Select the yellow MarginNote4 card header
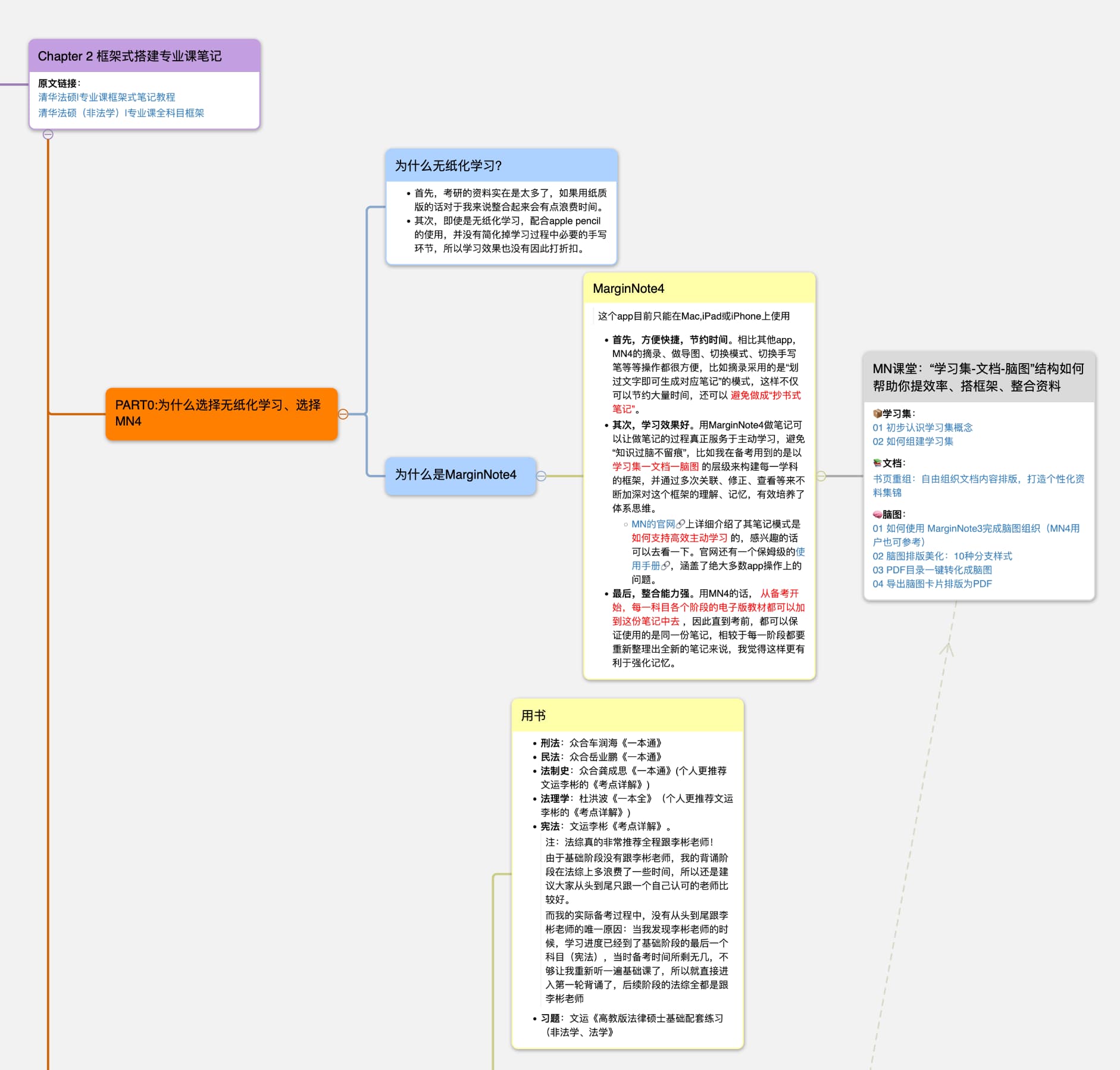Viewport: 1120px width, 1070px height. point(699,289)
